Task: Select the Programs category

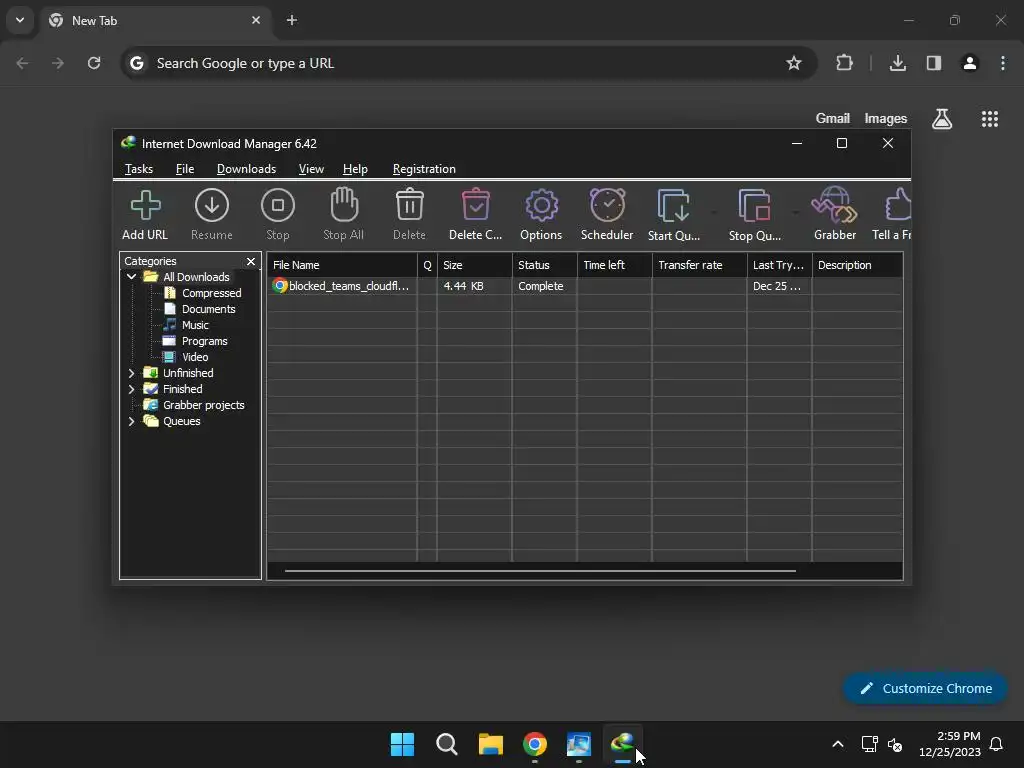Action: pyautogui.click(x=204, y=341)
